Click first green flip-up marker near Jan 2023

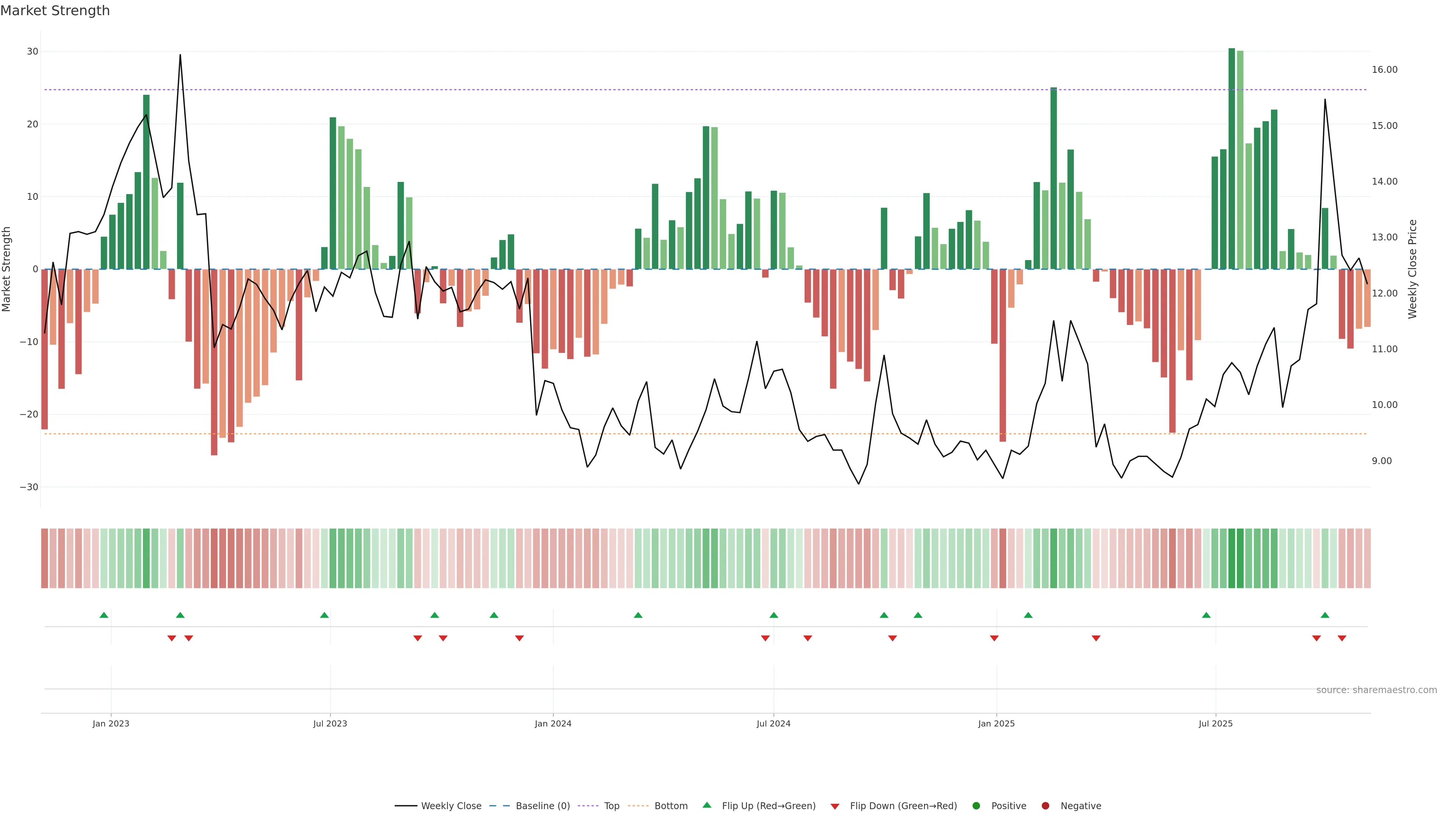coord(104,615)
